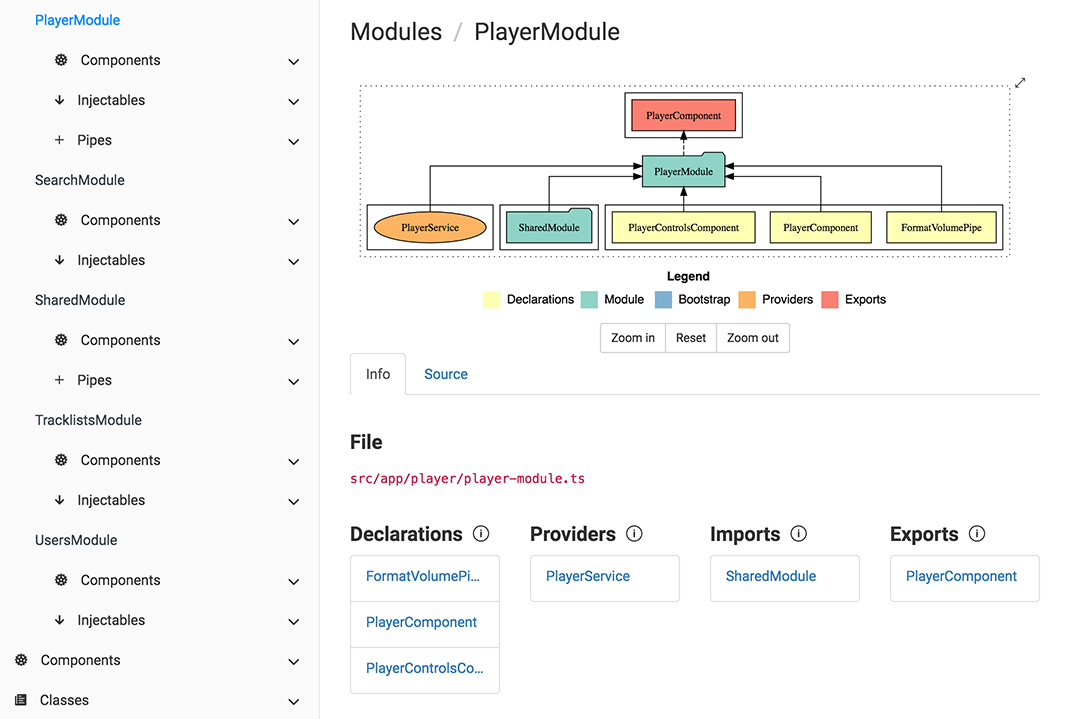This screenshot has width=1070, height=719.
Task: Select the Info tab
Action: click(x=378, y=374)
